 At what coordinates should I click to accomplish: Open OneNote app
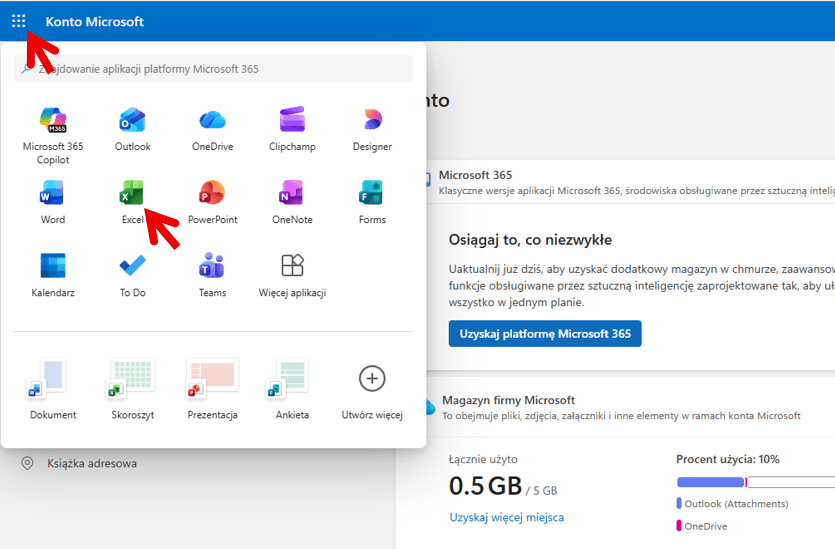[x=292, y=202]
